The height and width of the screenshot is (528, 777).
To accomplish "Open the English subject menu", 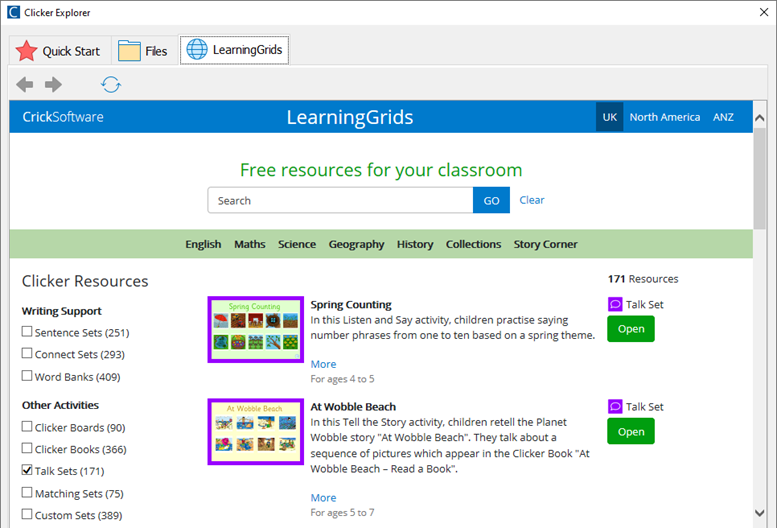I will (203, 244).
